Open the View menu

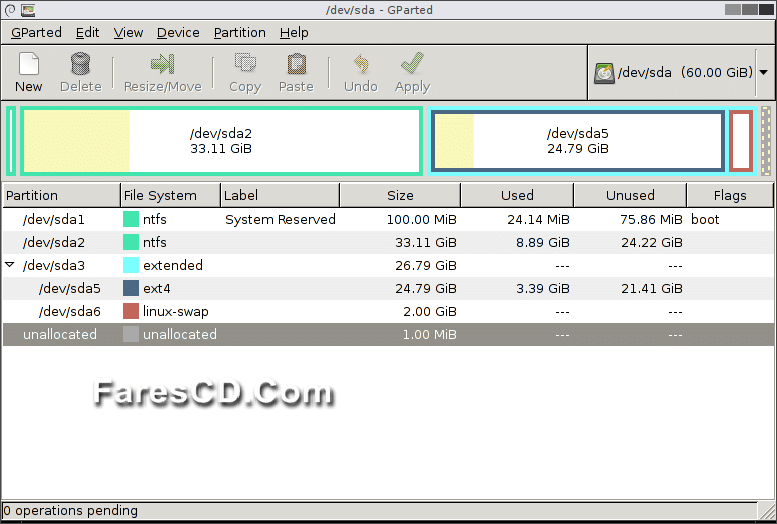click(x=128, y=33)
